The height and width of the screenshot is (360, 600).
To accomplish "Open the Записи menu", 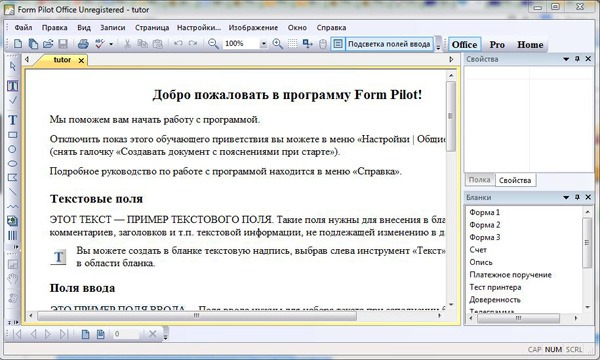I will [113, 28].
